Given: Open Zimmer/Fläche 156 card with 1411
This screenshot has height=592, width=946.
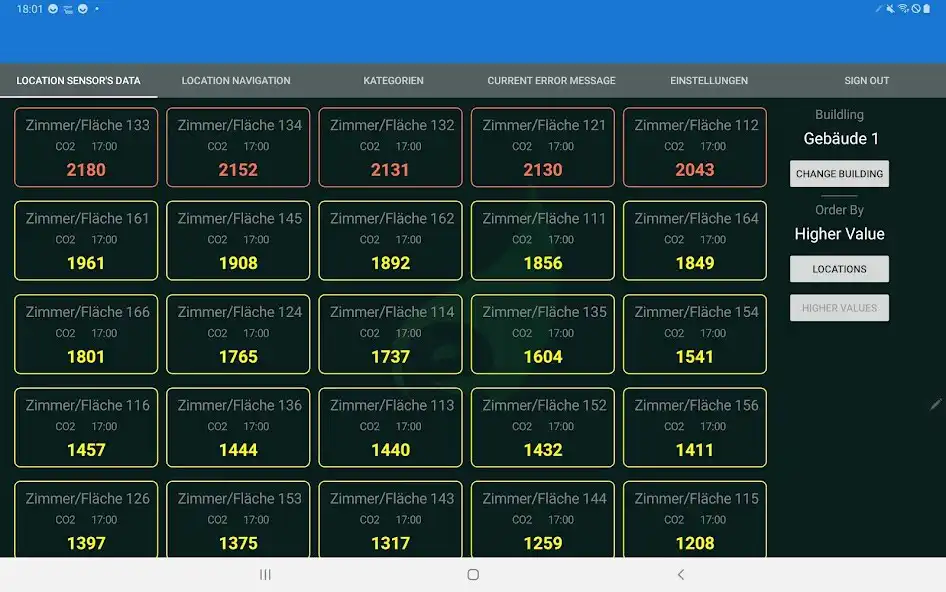Looking at the screenshot, I should click(x=695, y=428).
